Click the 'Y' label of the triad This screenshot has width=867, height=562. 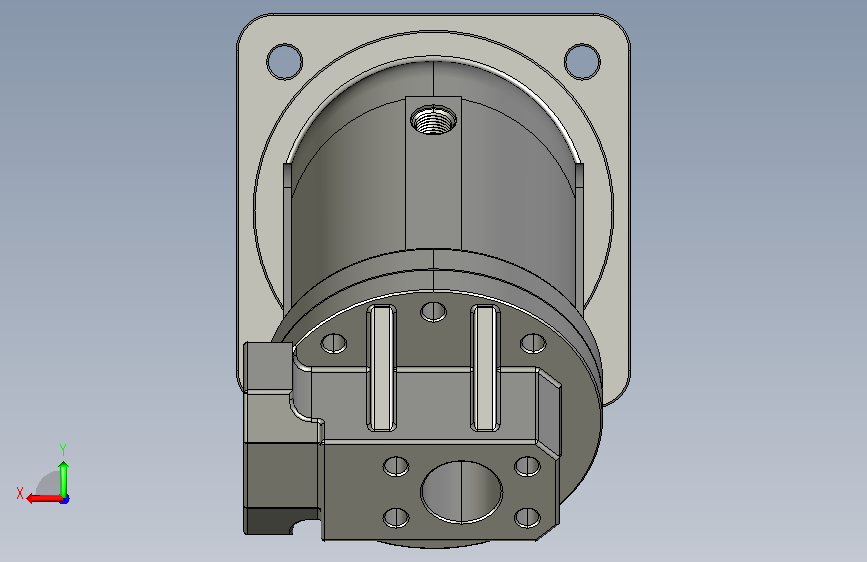[x=63, y=450]
